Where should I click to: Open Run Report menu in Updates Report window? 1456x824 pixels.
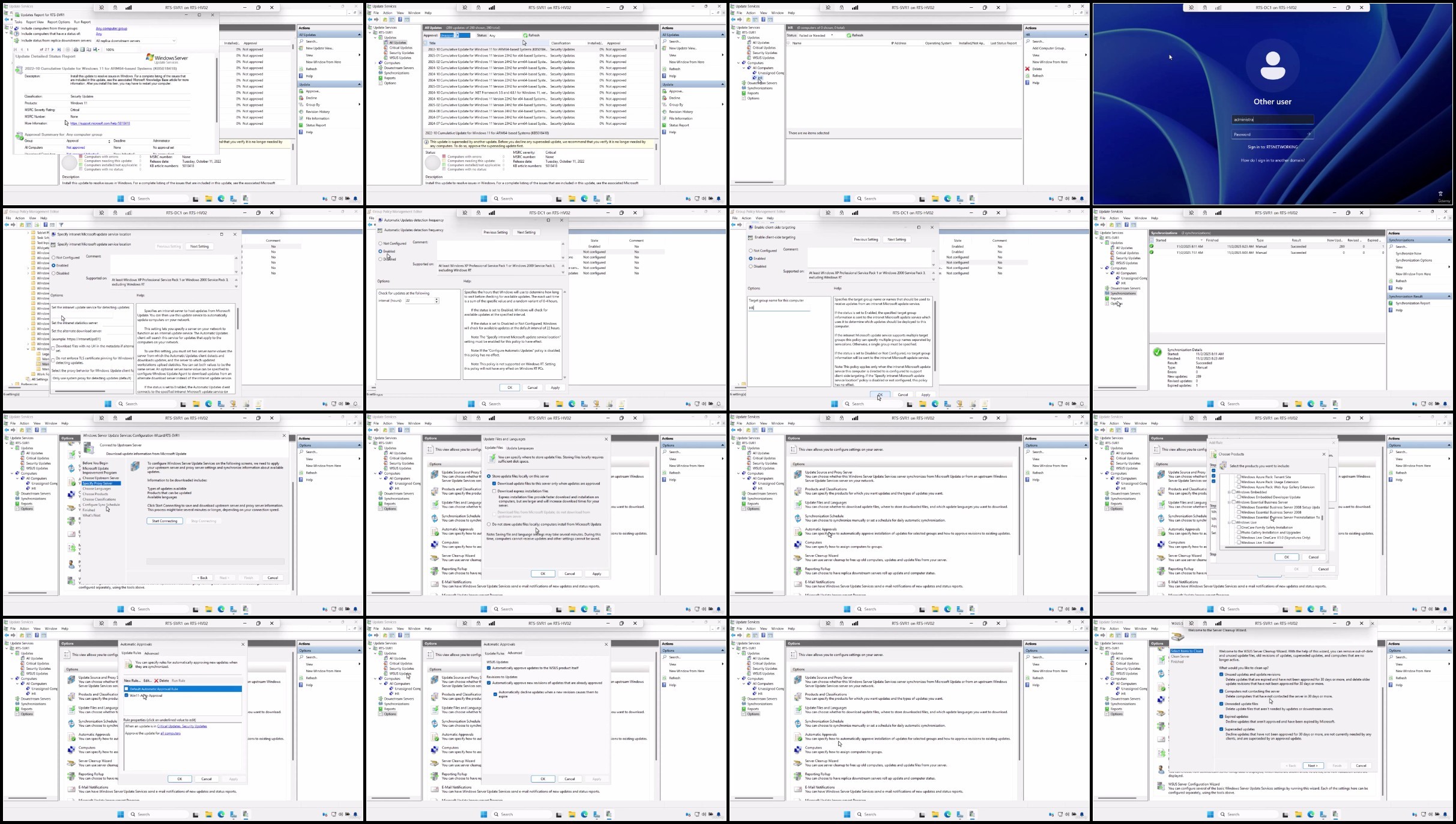point(82,22)
